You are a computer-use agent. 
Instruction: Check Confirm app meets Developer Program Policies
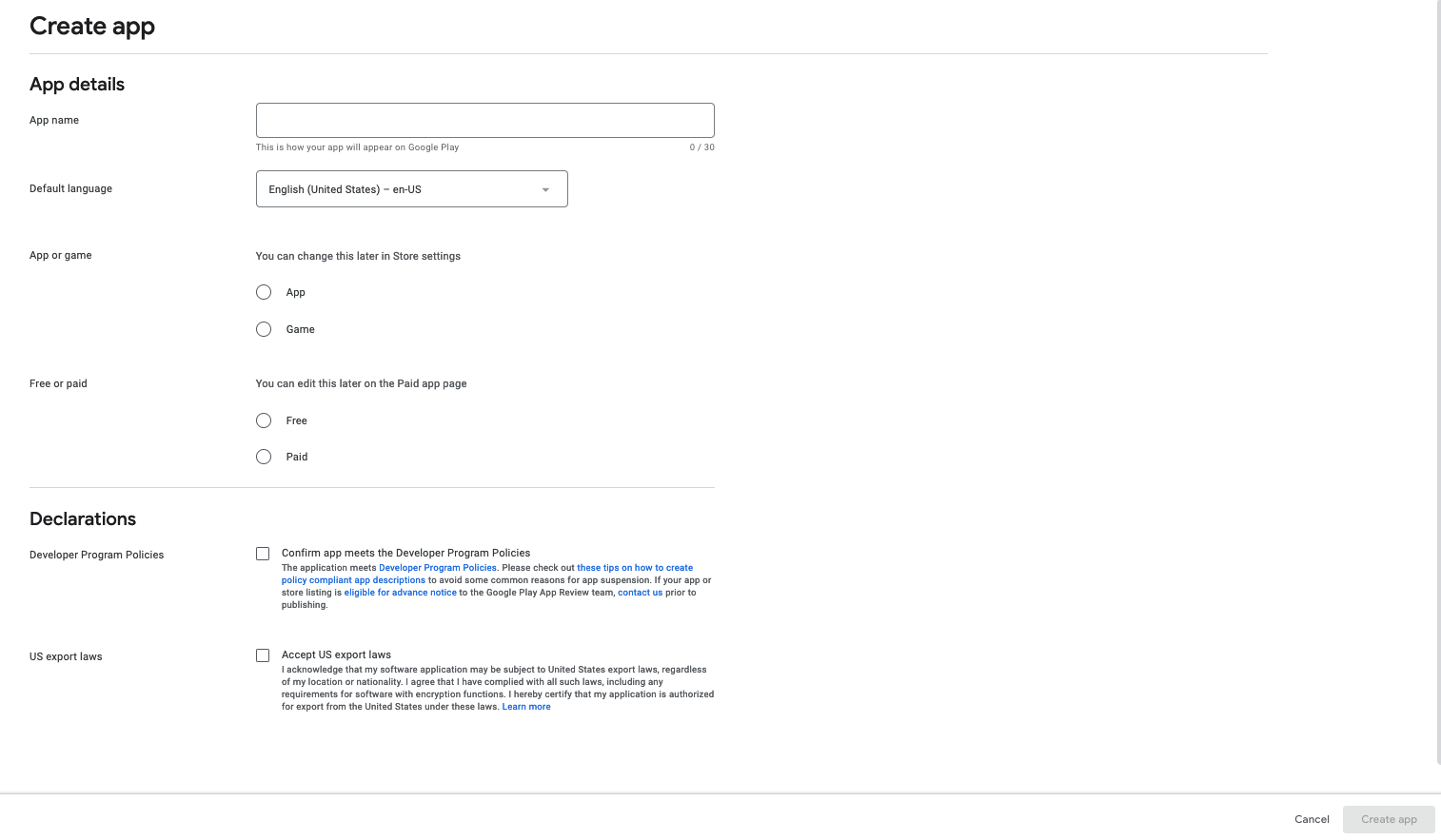pos(263,554)
